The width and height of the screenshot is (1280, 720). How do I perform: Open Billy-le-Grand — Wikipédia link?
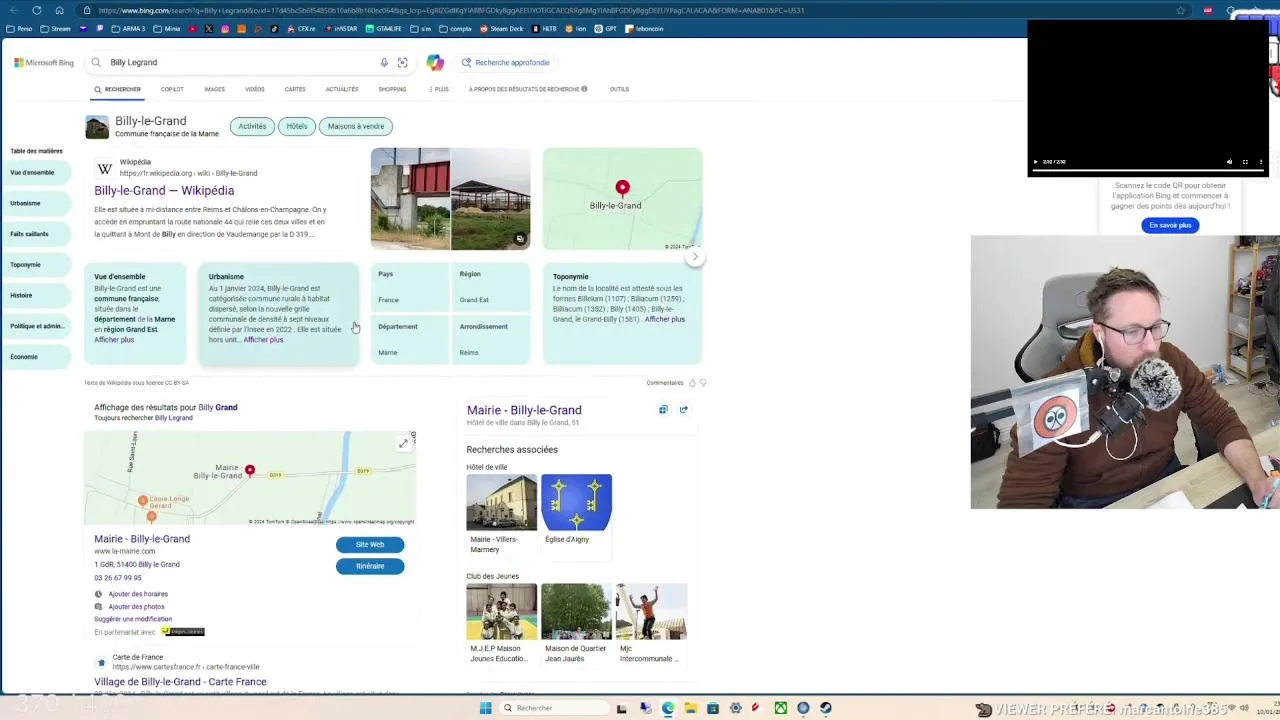[x=164, y=190]
